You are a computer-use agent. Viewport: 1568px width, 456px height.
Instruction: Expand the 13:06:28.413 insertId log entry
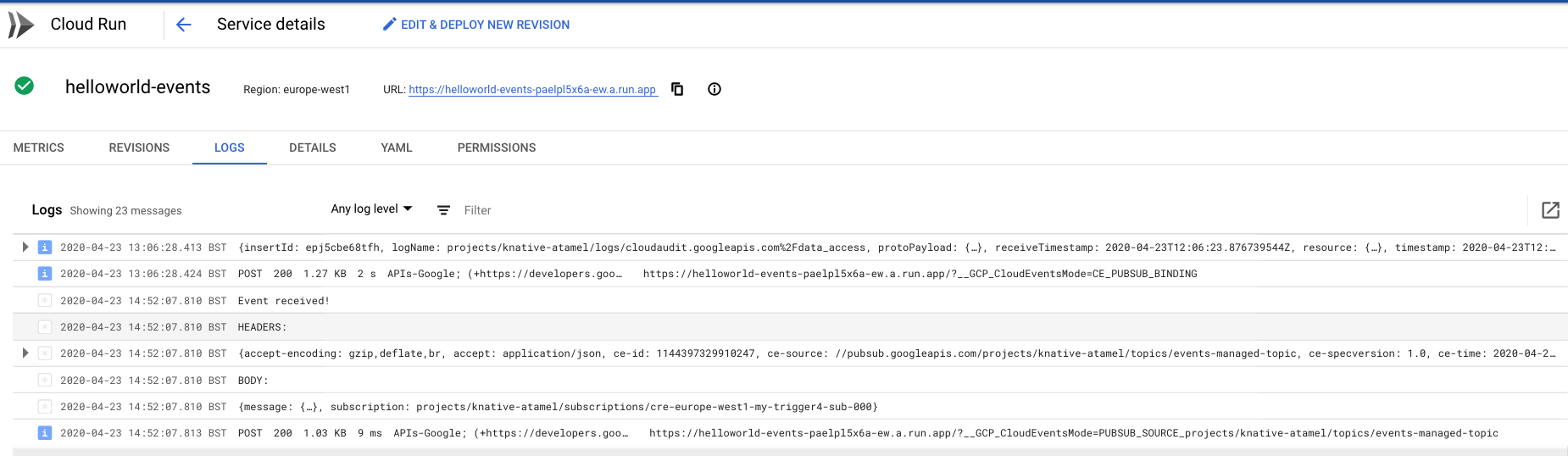[x=25, y=247]
